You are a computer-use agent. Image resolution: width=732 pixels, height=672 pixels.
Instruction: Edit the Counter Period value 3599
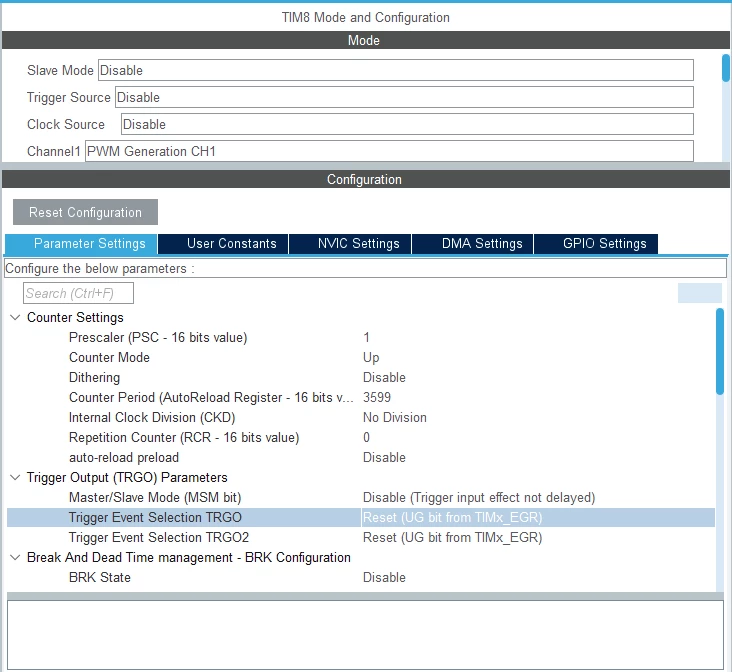pyautogui.click(x=538, y=397)
